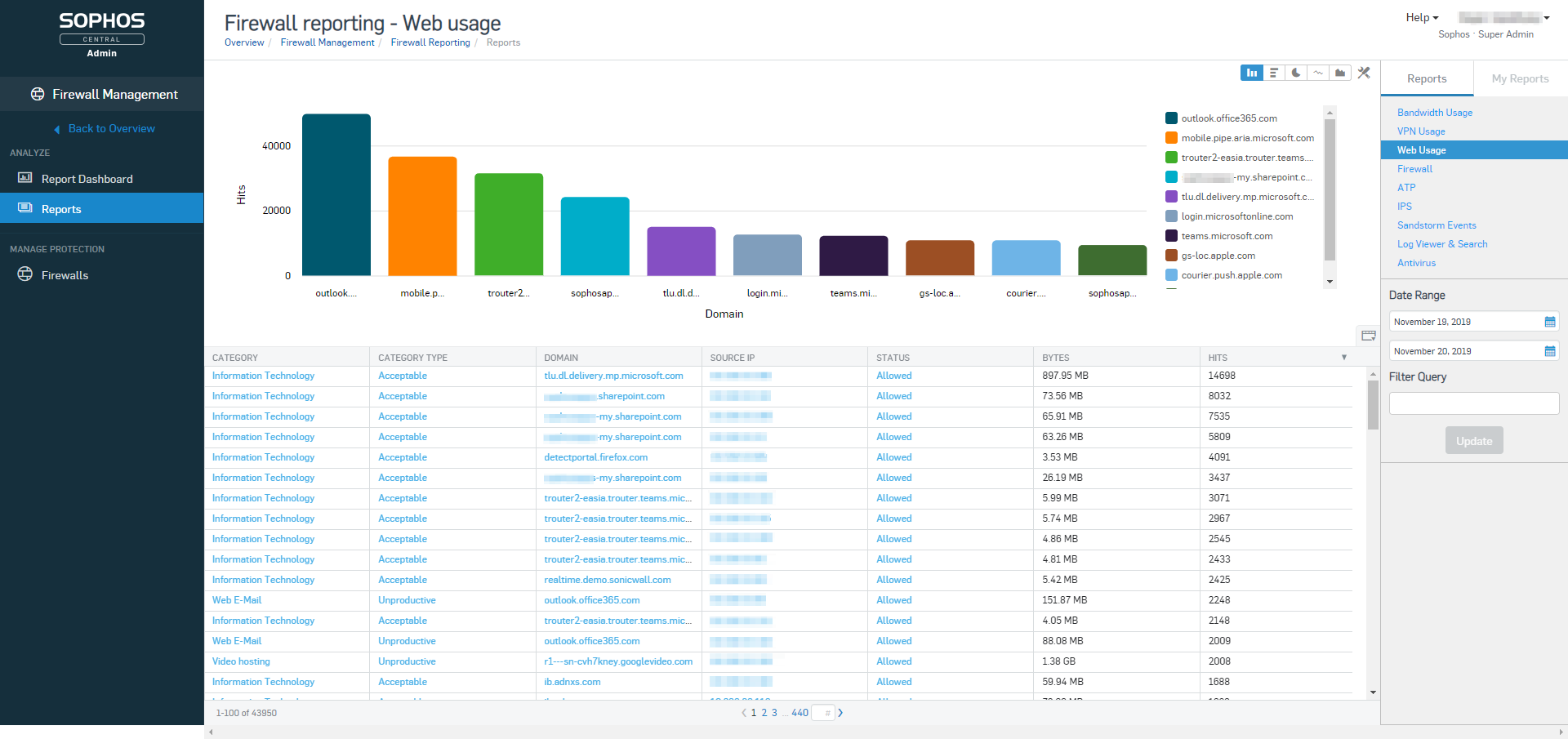
Task: Open the Bandwidth Usage report
Action: 1435,113
